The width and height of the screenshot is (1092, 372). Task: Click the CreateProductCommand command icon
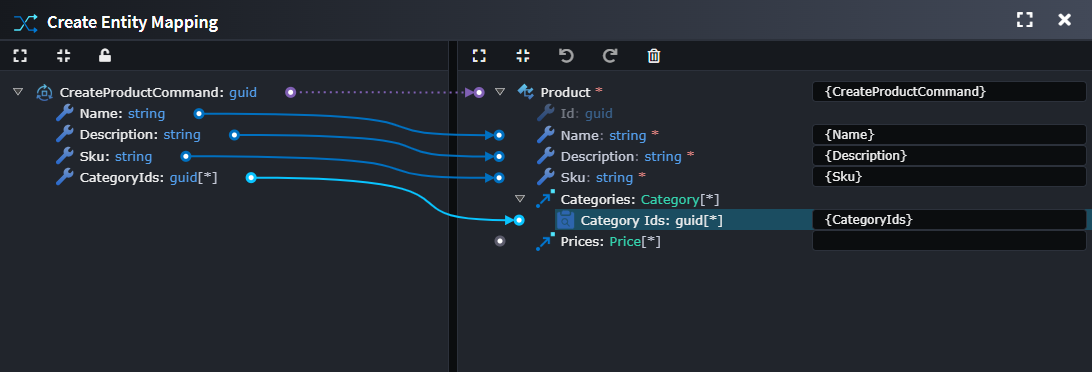tap(45, 92)
